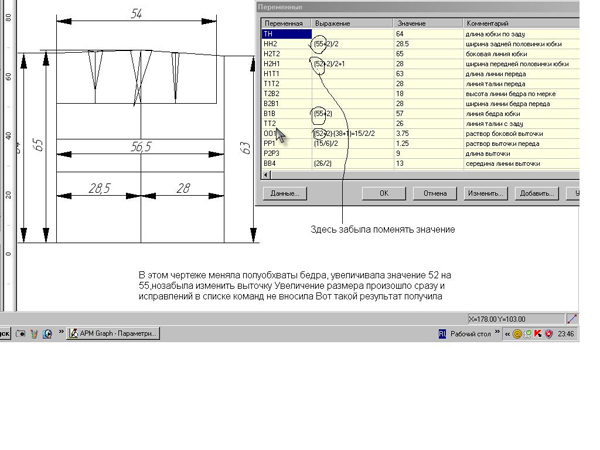Select the HH2 variable row
Image resolution: width=600 pixels, height=450 pixels.
[x=421, y=44]
